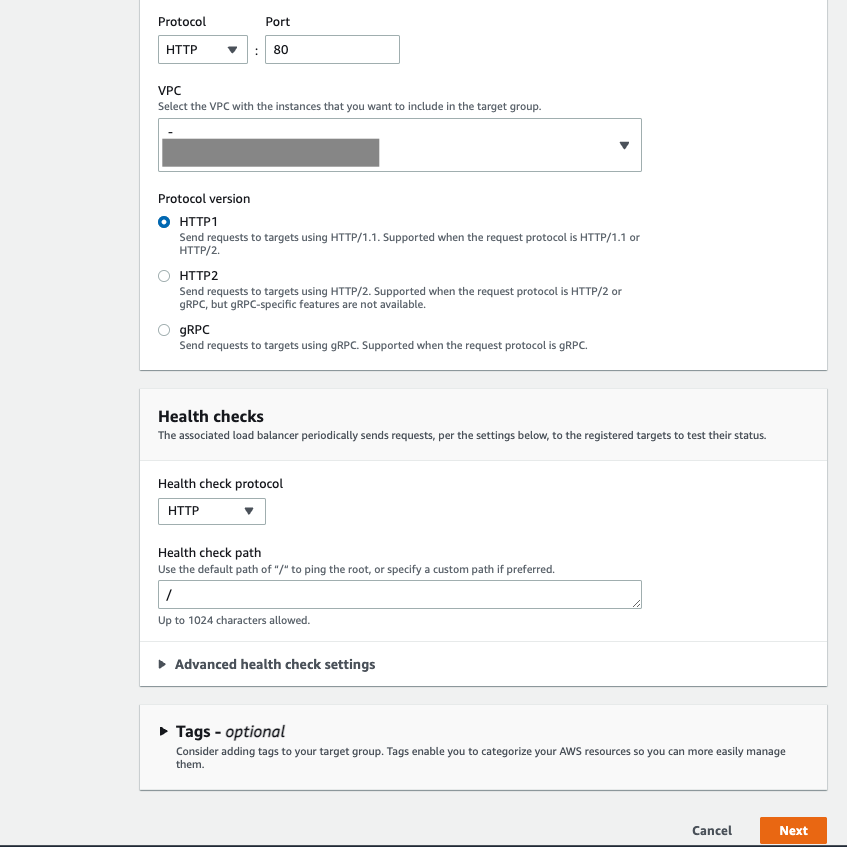Open the Protocol dropdown arrow icon
847x847 pixels.
pyautogui.click(x=238, y=48)
